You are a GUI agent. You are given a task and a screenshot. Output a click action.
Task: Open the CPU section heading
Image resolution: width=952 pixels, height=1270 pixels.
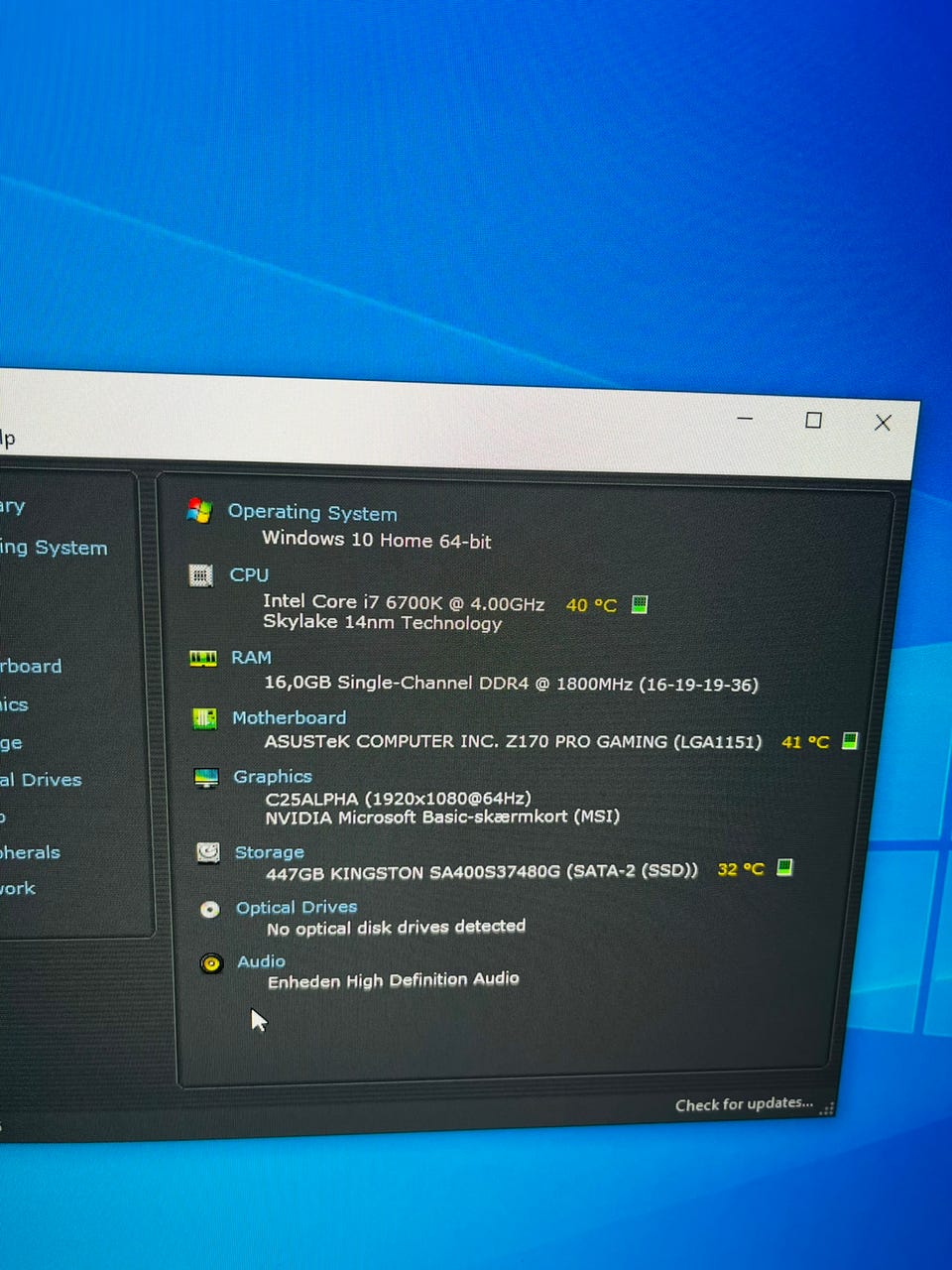coord(249,574)
